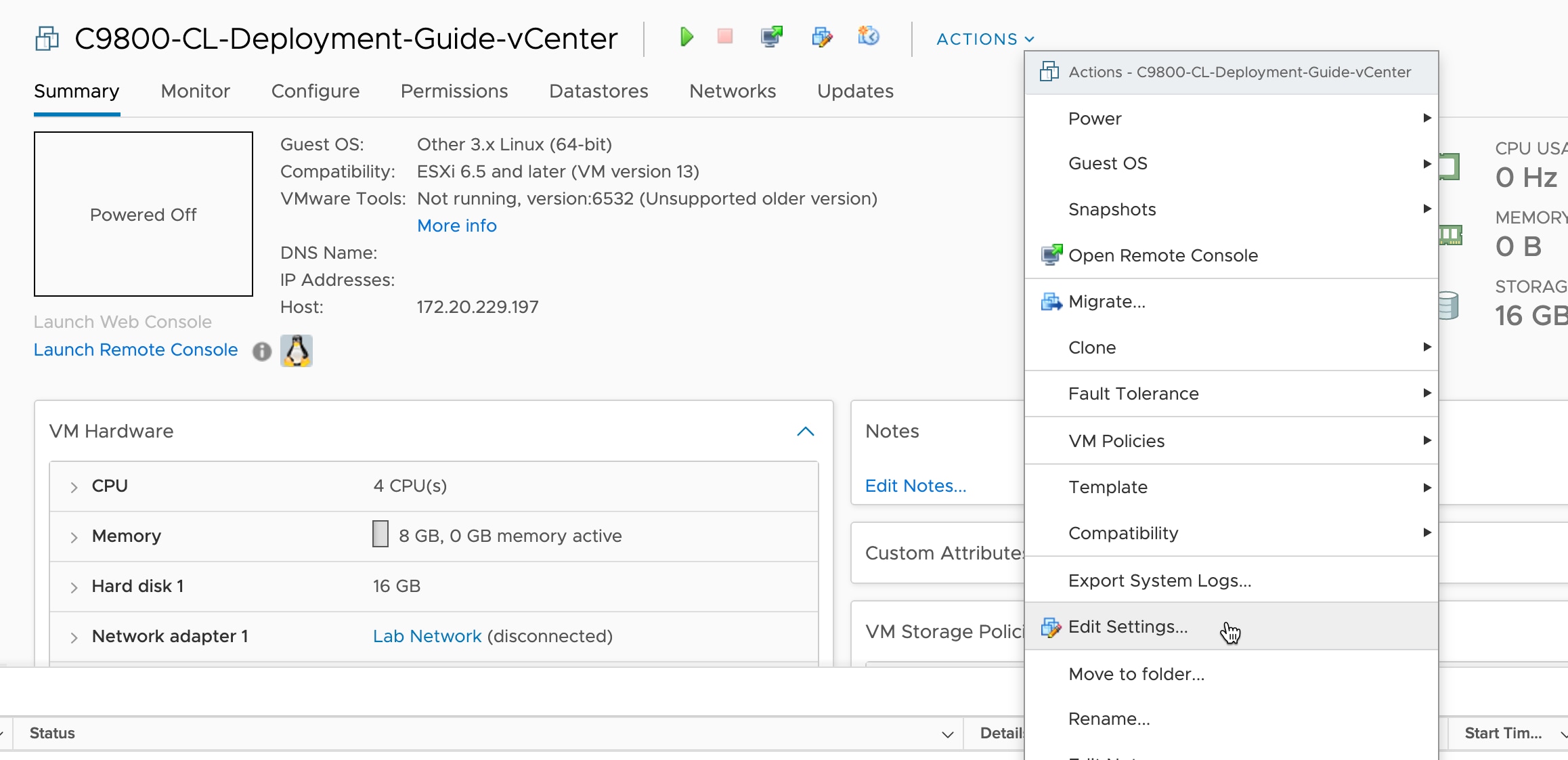Click the "Other 3.x Linux (64-bit)" text
This screenshot has width=1568, height=760.
click(515, 144)
